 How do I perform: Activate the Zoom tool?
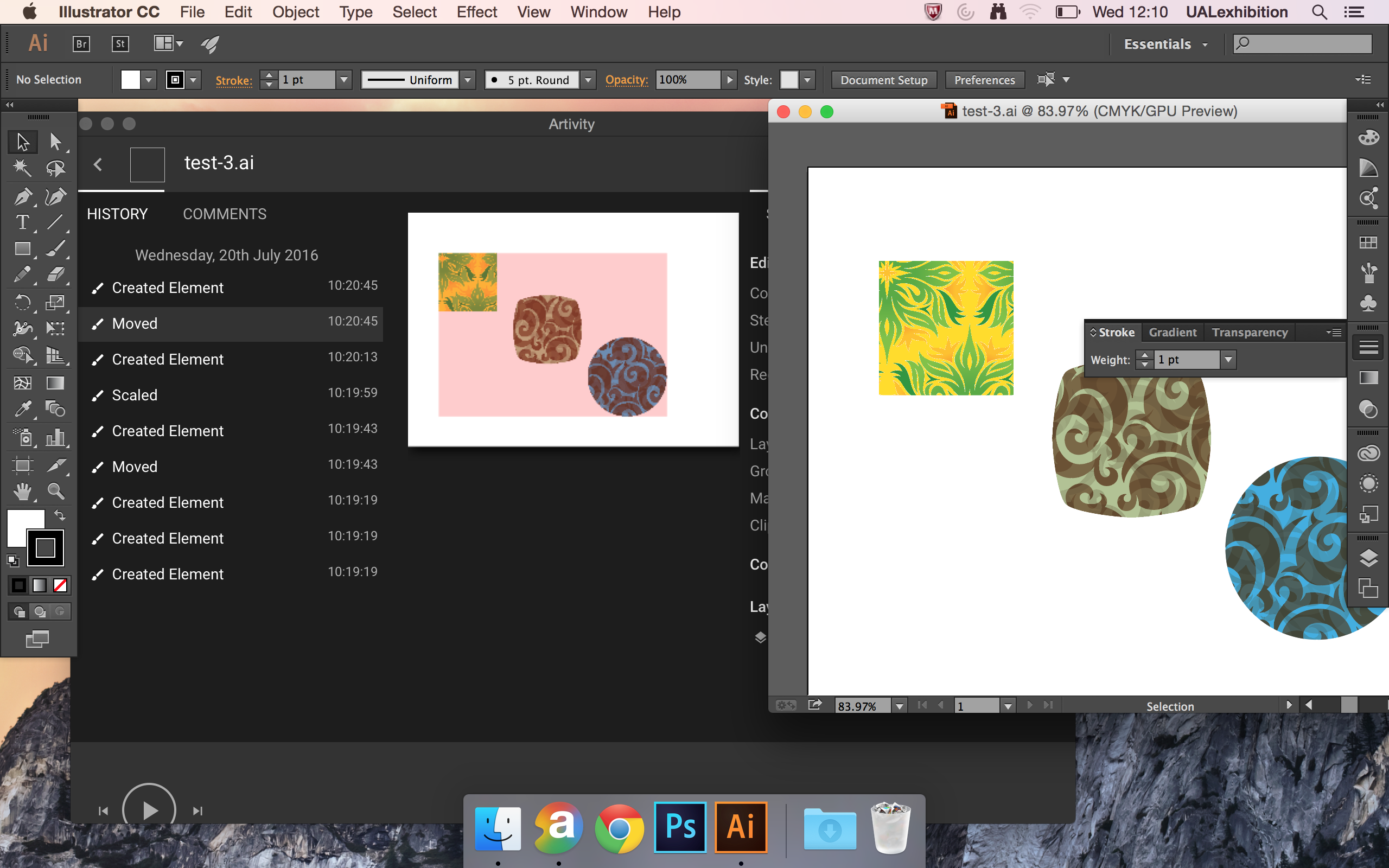pyautogui.click(x=56, y=492)
